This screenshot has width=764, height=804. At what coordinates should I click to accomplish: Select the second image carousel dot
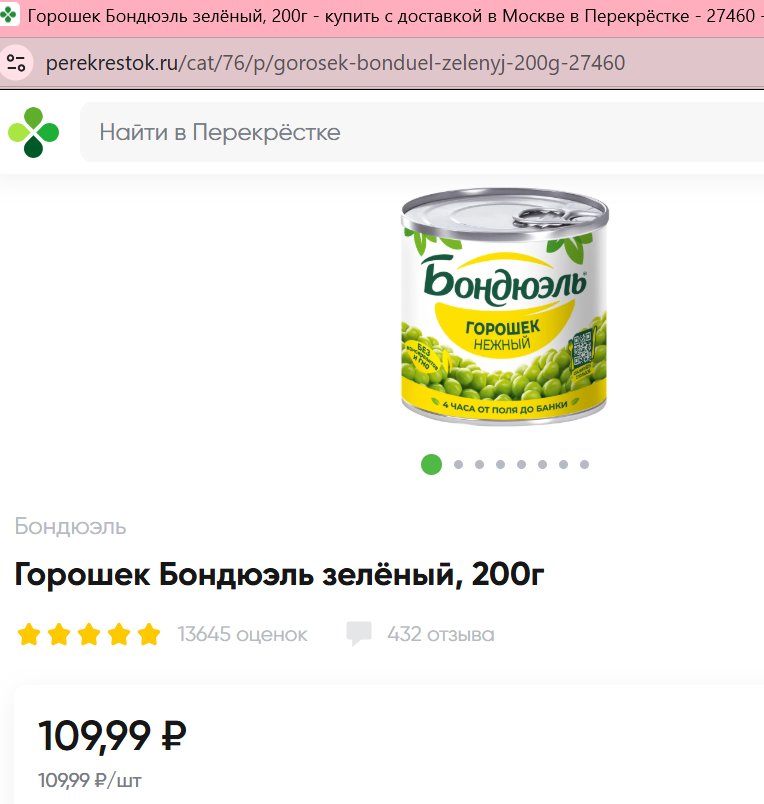pos(458,465)
